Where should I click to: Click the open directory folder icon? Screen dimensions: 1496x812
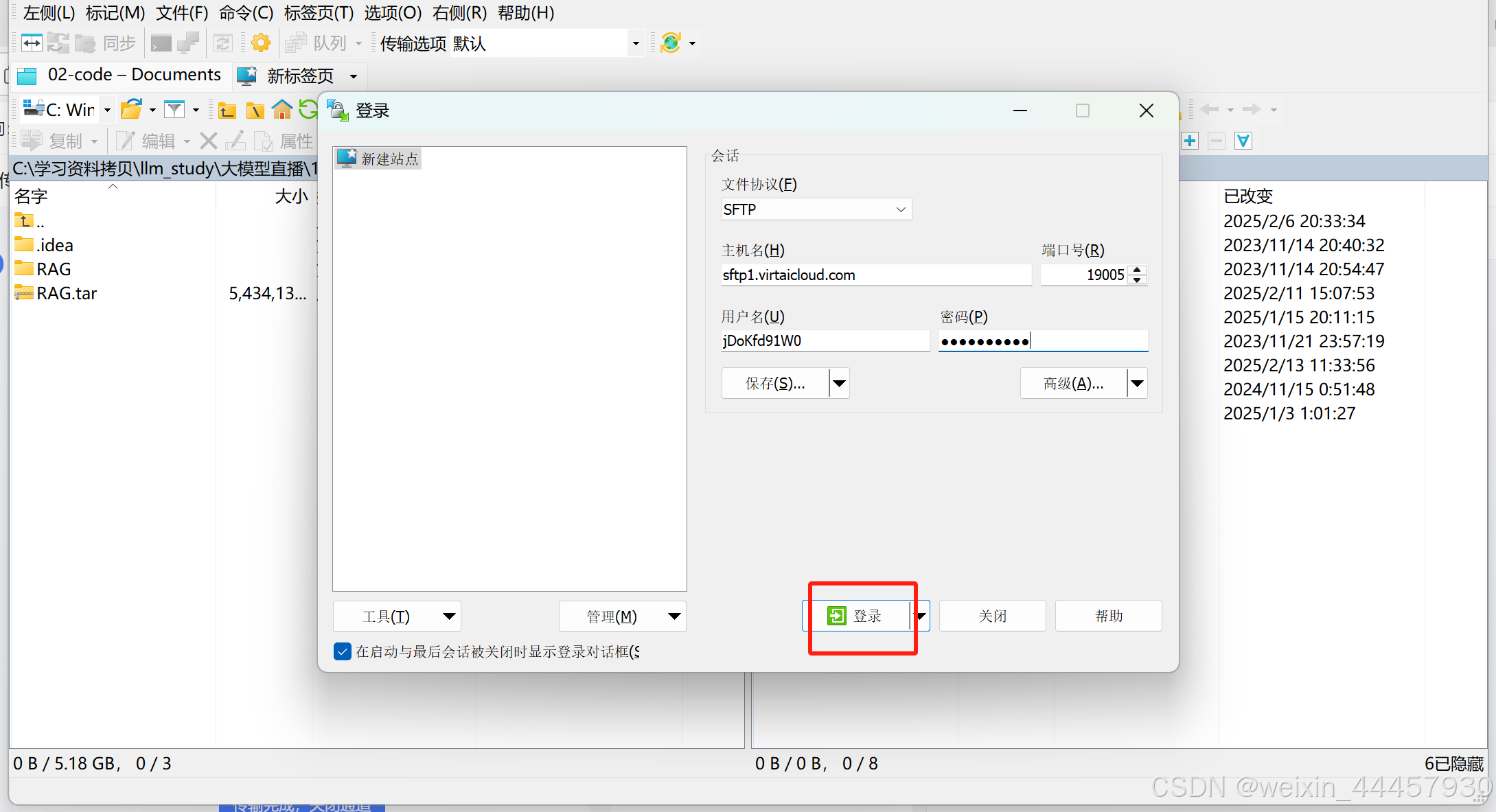[x=131, y=109]
